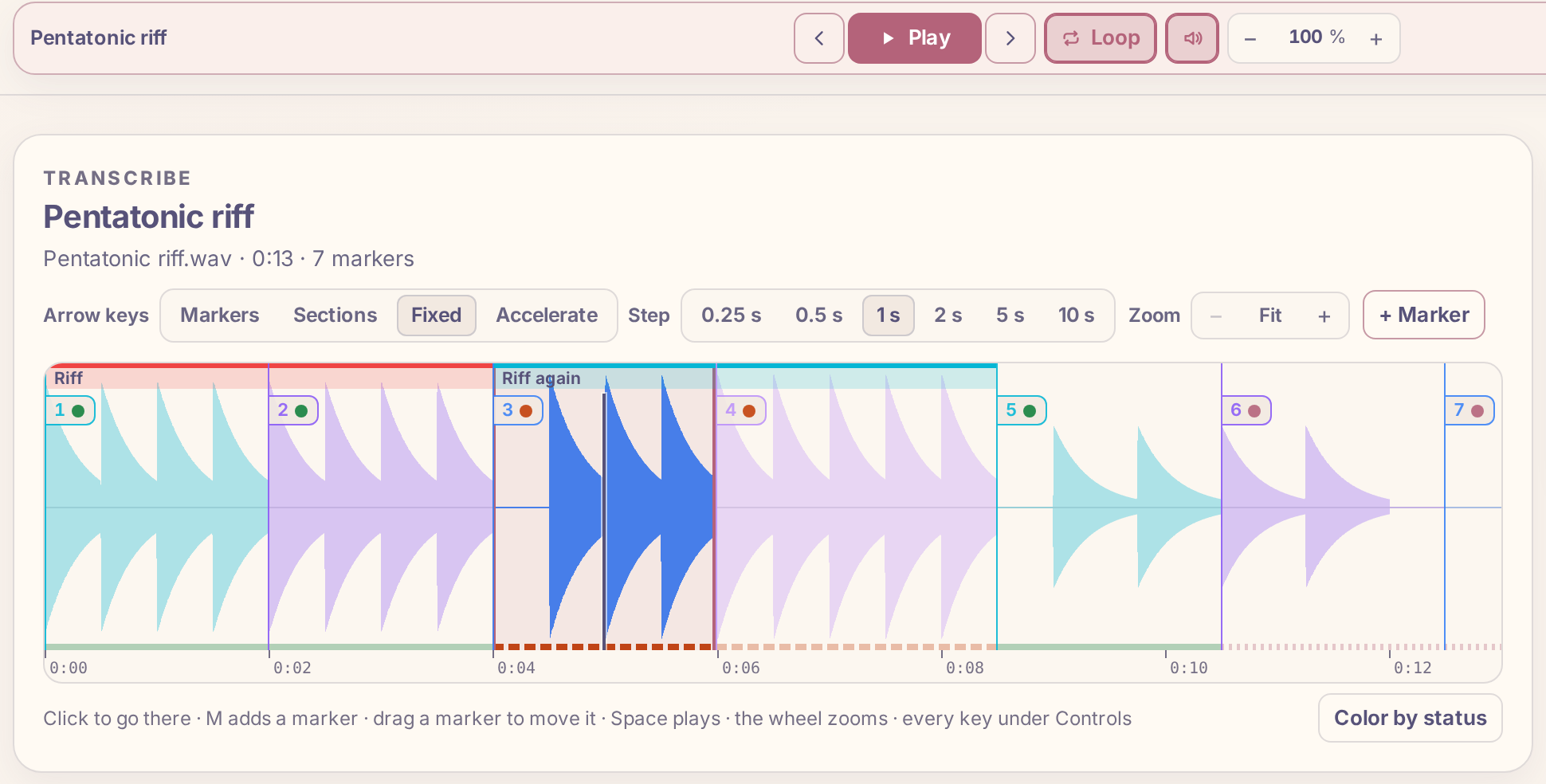The height and width of the screenshot is (784, 1546).
Task: Zoom in the waveform with plus
Action: [1324, 316]
